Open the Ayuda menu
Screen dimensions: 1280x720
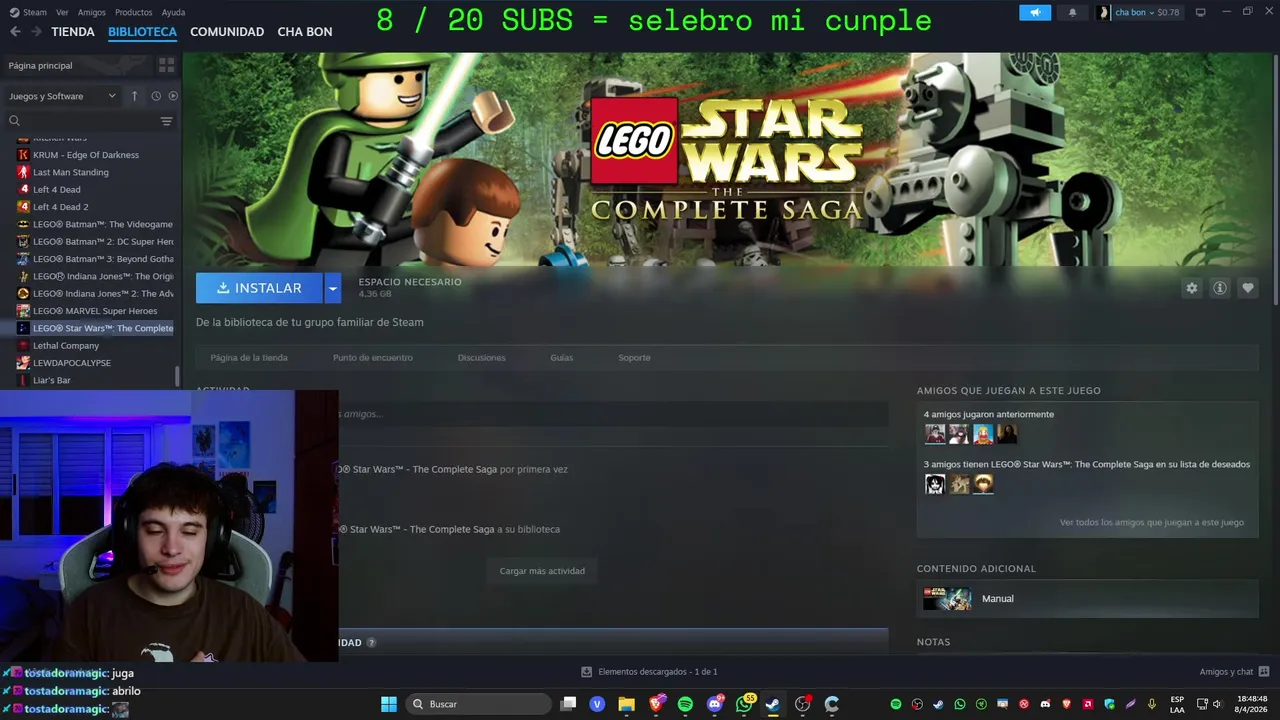click(x=173, y=12)
